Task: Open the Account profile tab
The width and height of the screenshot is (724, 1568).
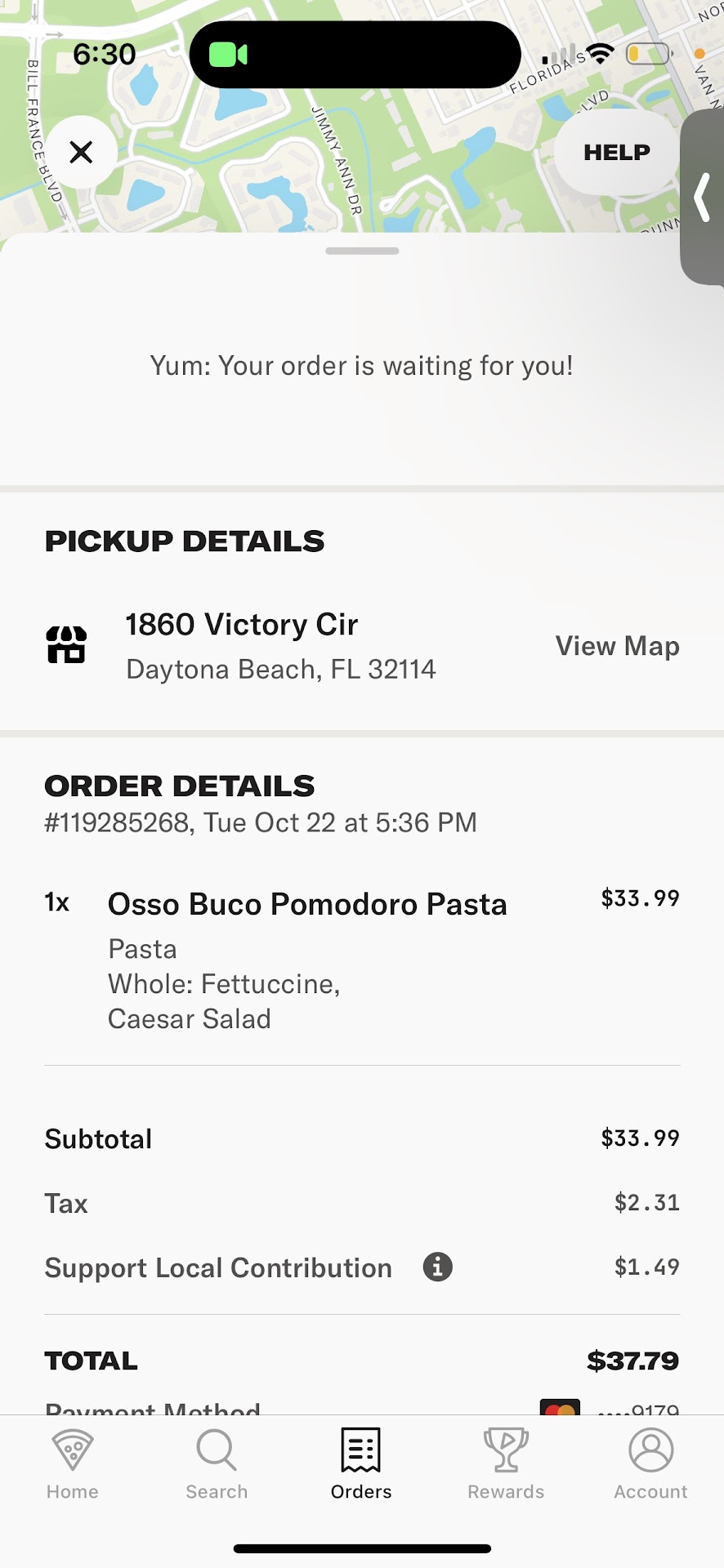Action: (650, 1464)
